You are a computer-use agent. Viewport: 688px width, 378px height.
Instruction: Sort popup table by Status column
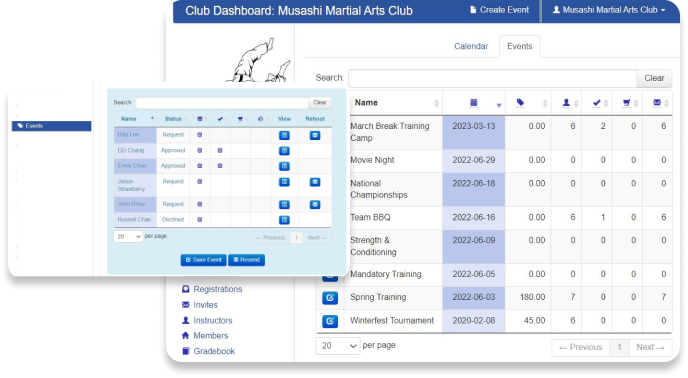click(173, 119)
